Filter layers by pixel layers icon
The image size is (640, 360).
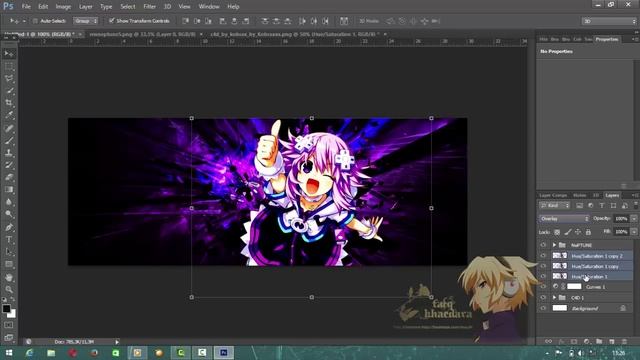click(579, 206)
